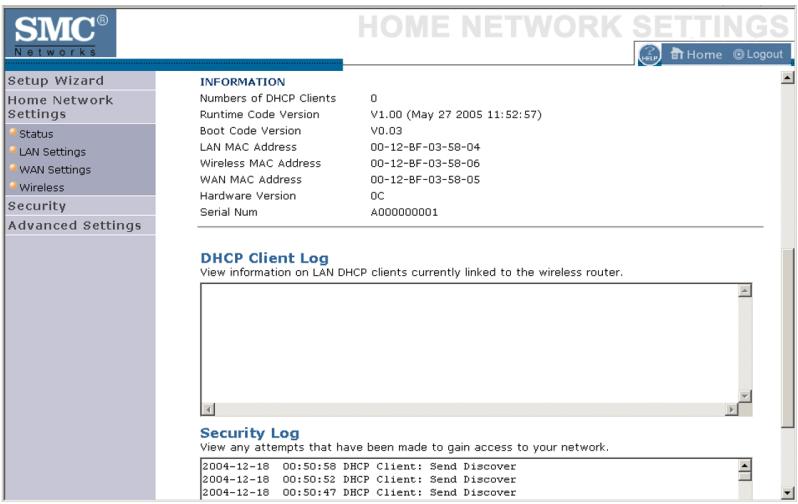Click the DHCP Client Log heading

(265, 258)
